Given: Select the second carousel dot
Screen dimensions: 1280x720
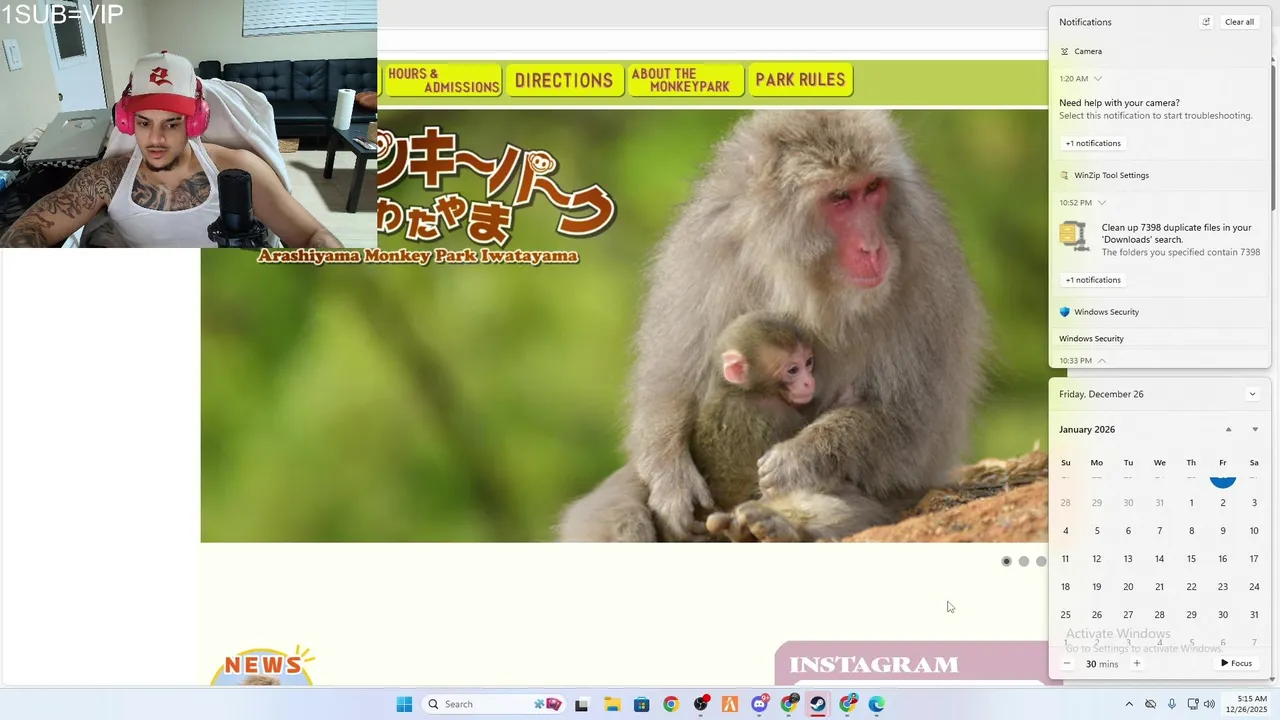Looking at the screenshot, I should click(x=1023, y=561).
